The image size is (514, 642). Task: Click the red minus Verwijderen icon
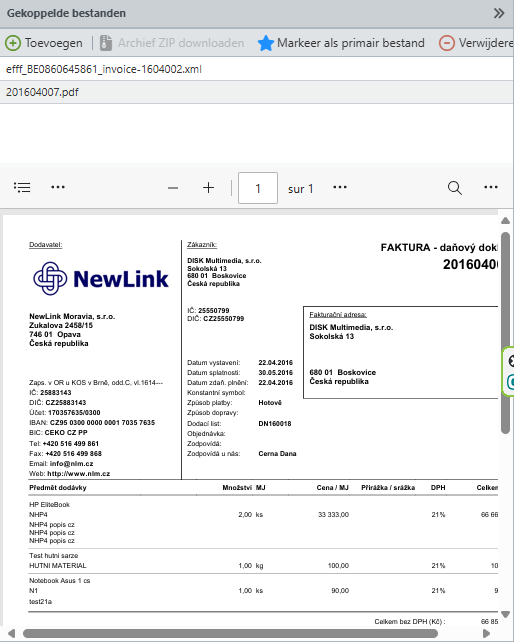[x=446, y=43]
